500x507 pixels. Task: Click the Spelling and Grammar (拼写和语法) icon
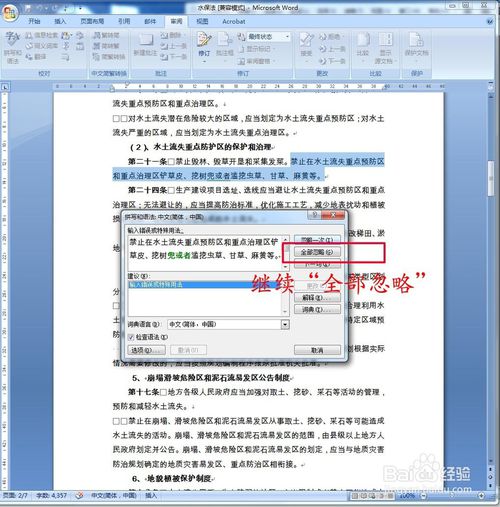[12, 47]
